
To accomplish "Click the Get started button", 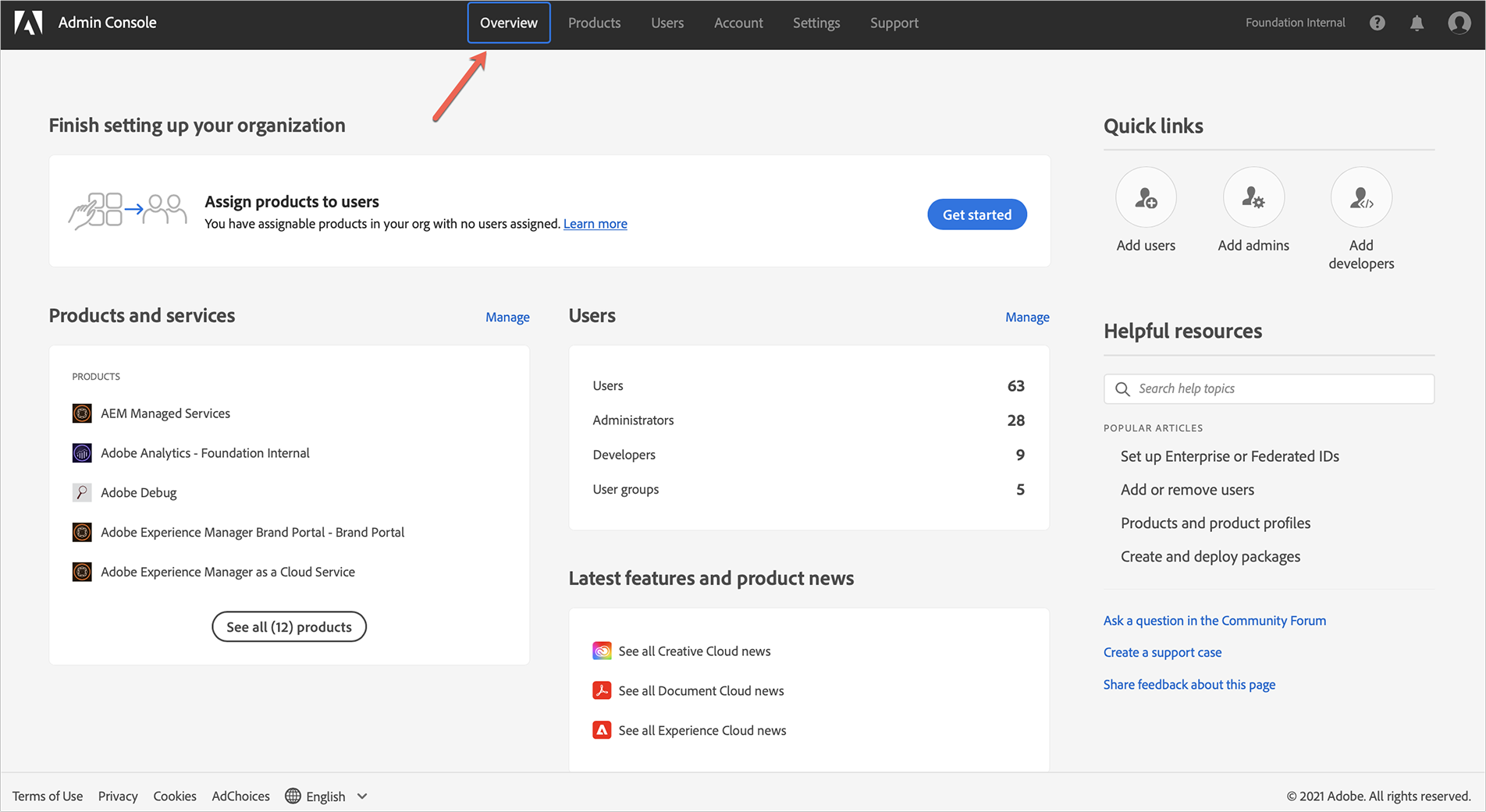I will [x=977, y=215].
